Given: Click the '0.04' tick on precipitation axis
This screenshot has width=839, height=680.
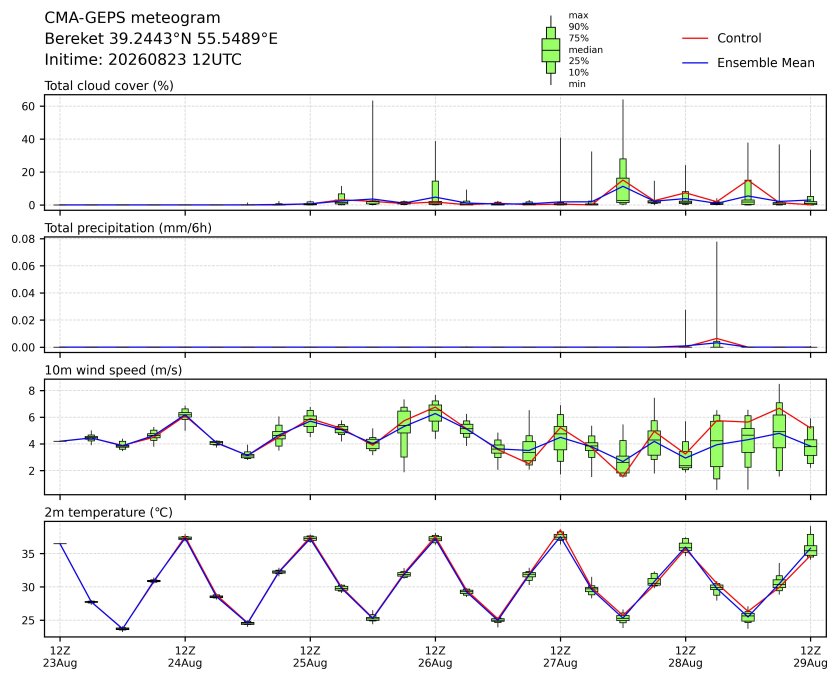Looking at the screenshot, I should pyautogui.click(x=24, y=293).
